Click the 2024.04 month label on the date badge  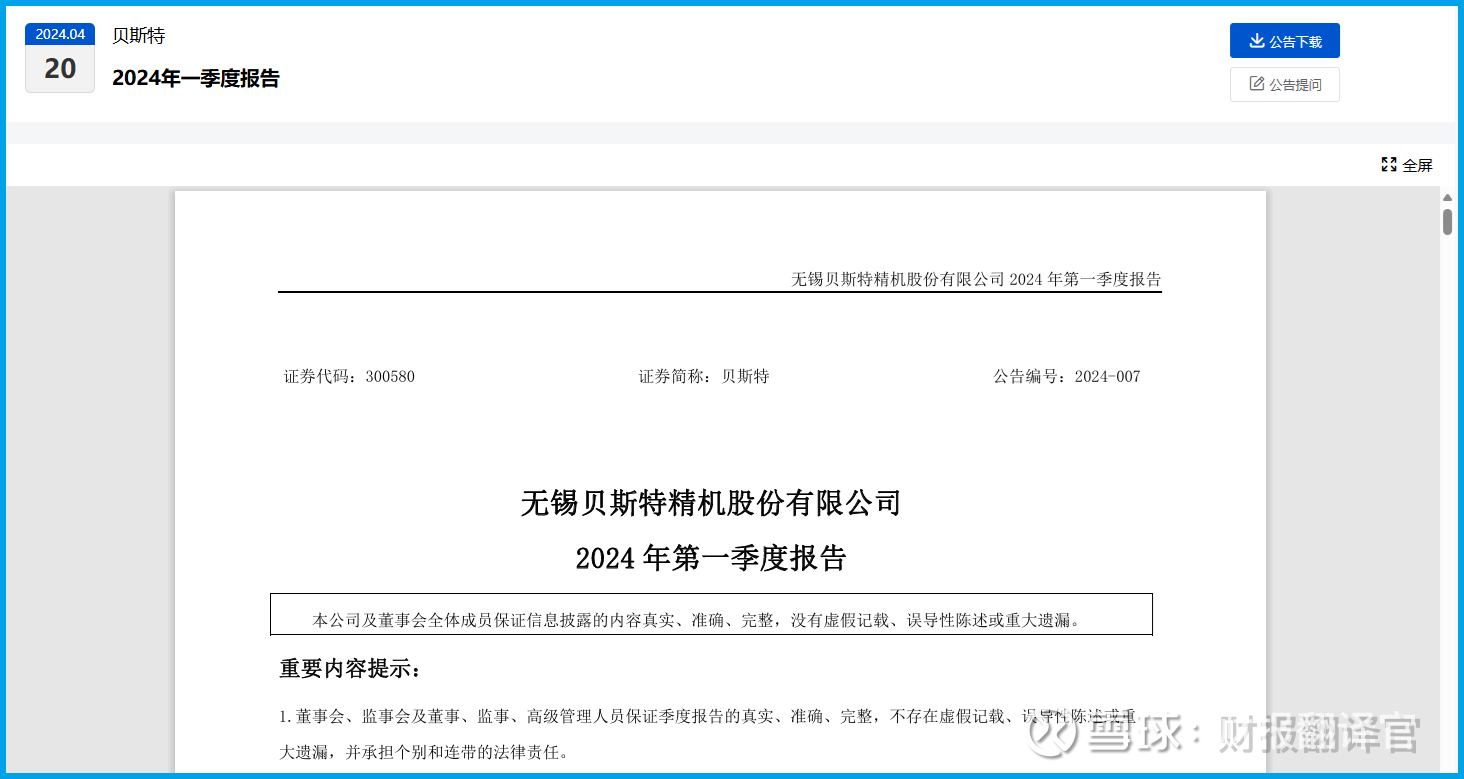tap(59, 33)
